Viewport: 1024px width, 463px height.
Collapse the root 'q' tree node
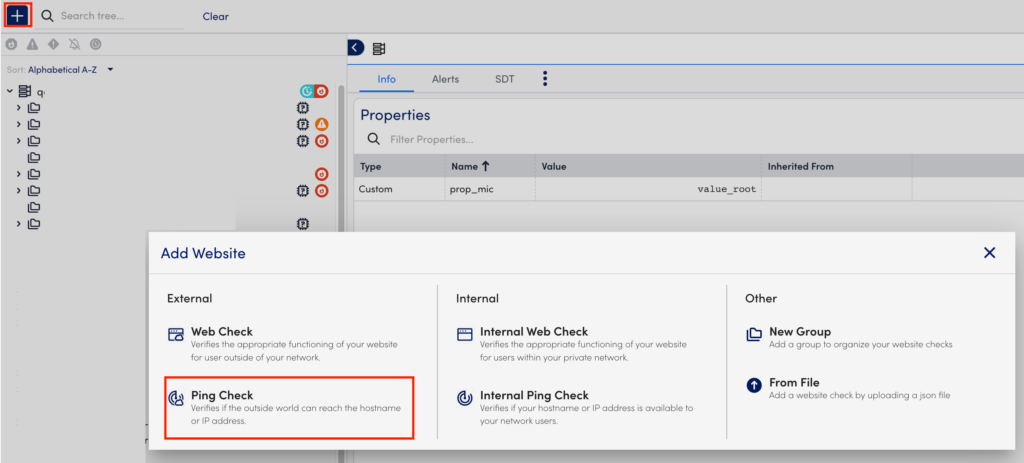coord(10,91)
